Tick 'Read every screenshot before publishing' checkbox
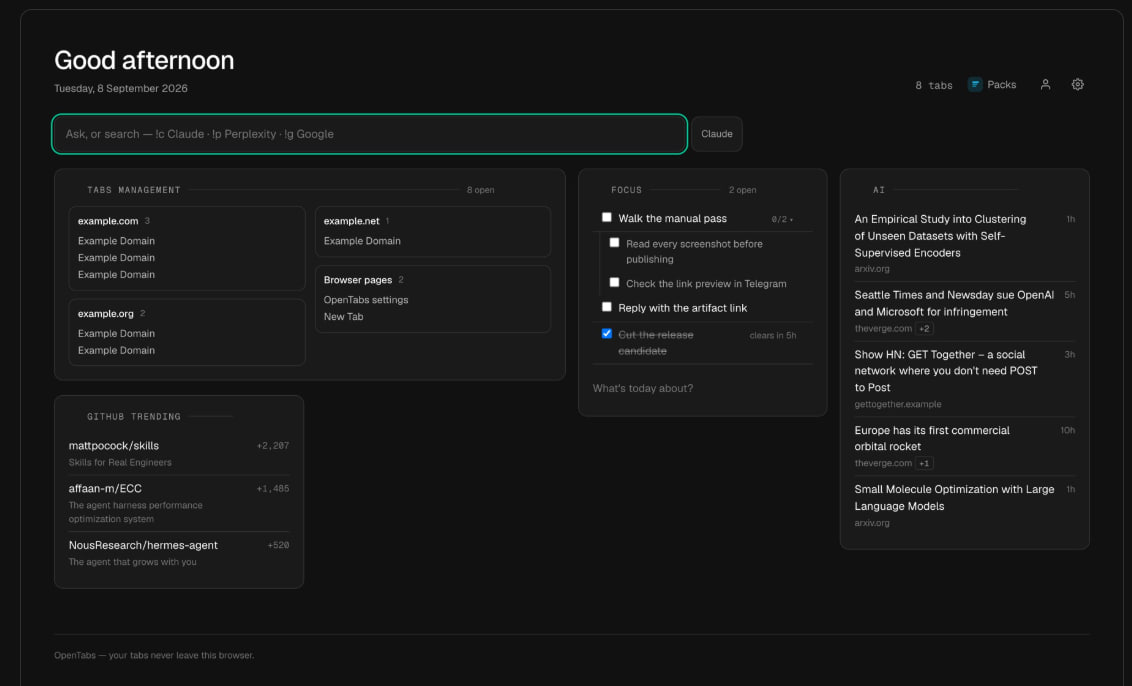1132x686 pixels. (614, 243)
